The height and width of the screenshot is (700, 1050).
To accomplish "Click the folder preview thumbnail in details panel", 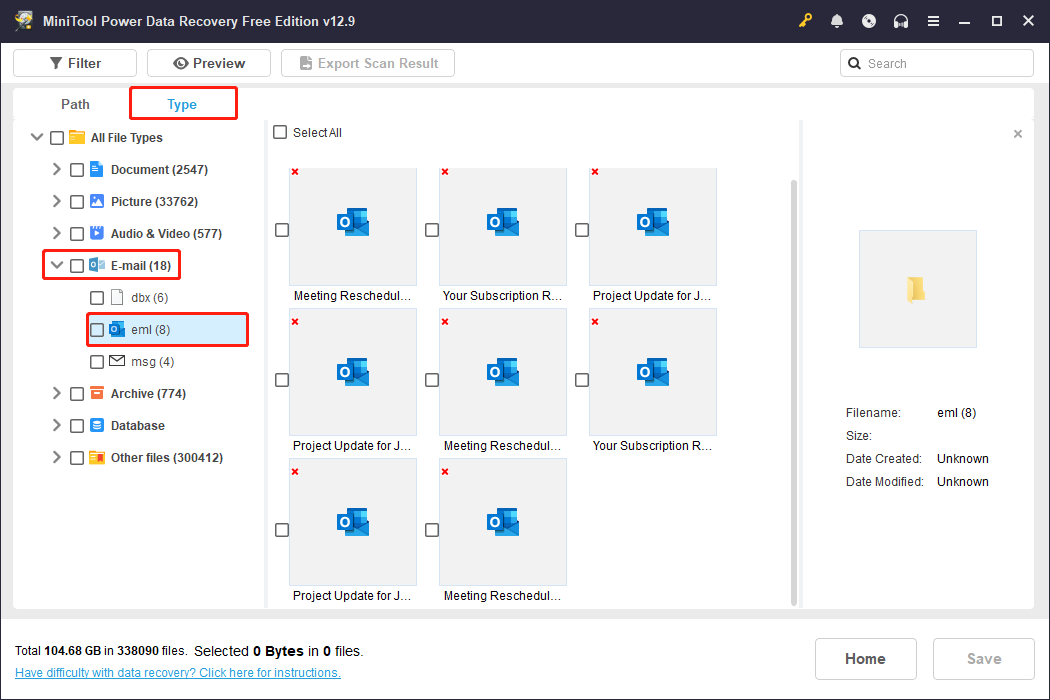I will pos(917,289).
